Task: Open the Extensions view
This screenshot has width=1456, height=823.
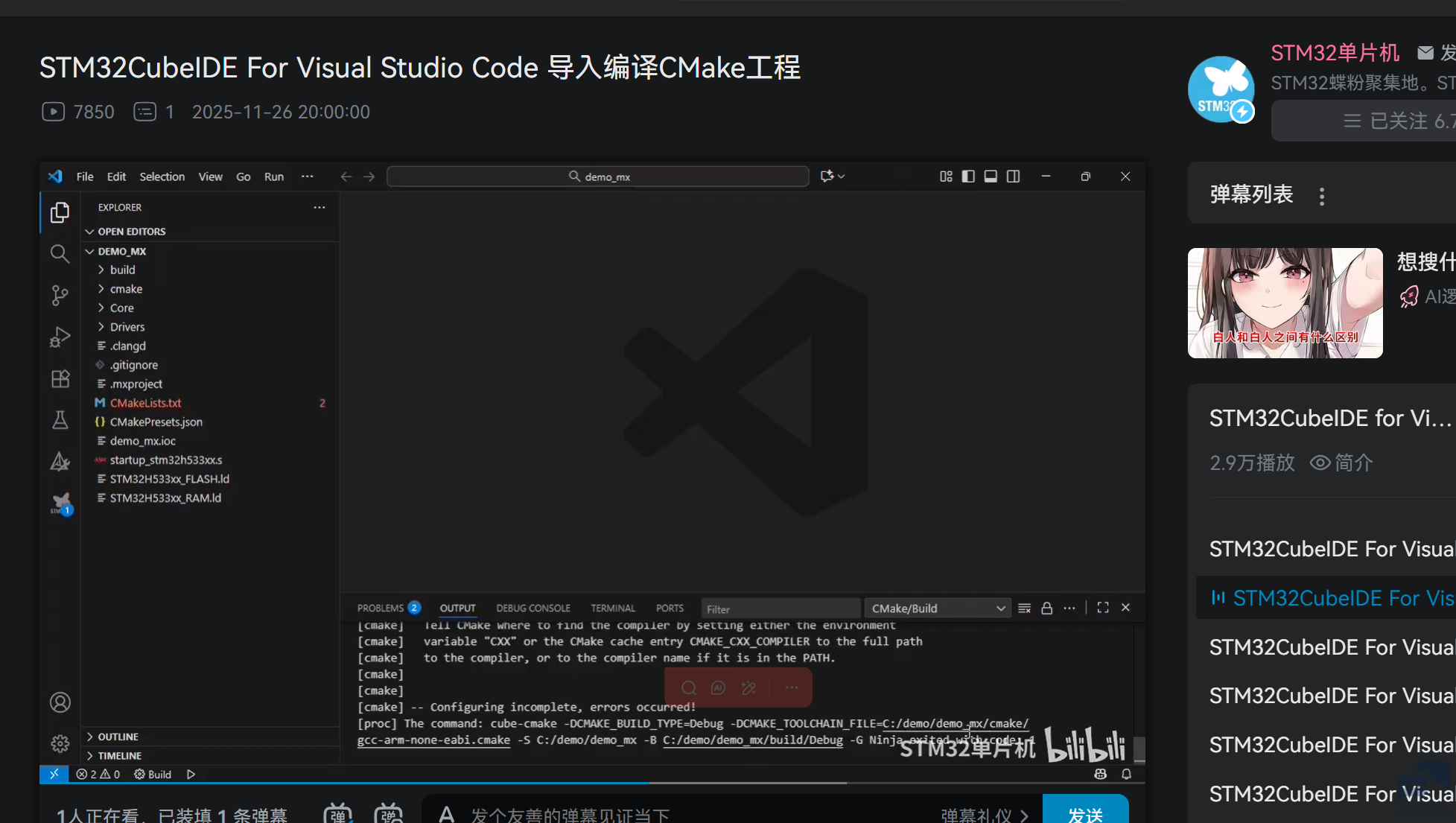Action: pyautogui.click(x=60, y=378)
